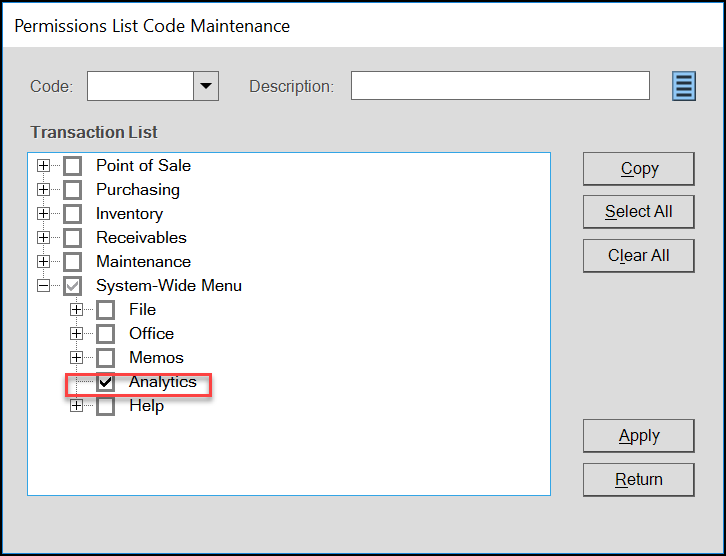Click the Select All button
This screenshot has width=726, height=556.
[x=639, y=212]
